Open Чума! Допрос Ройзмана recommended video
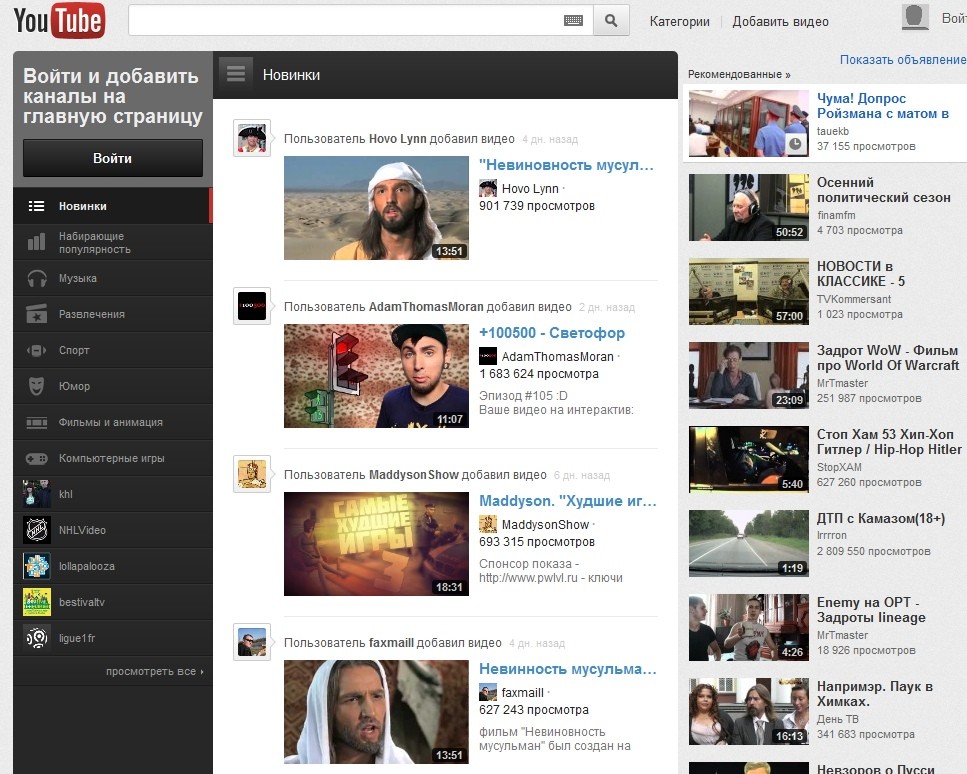 (883, 106)
